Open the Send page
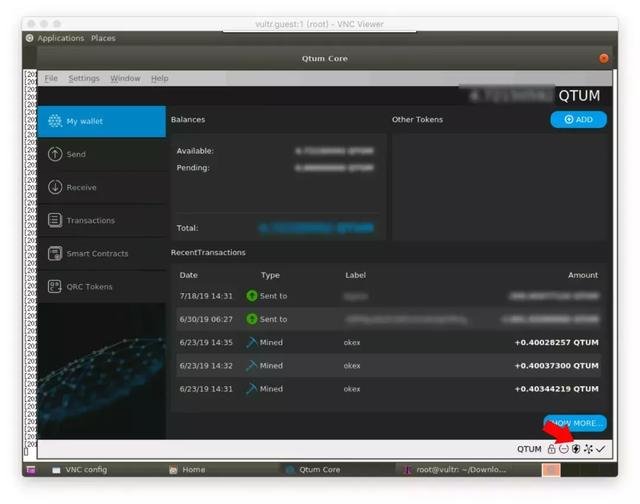This screenshot has height=504, width=640. click(x=101, y=154)
